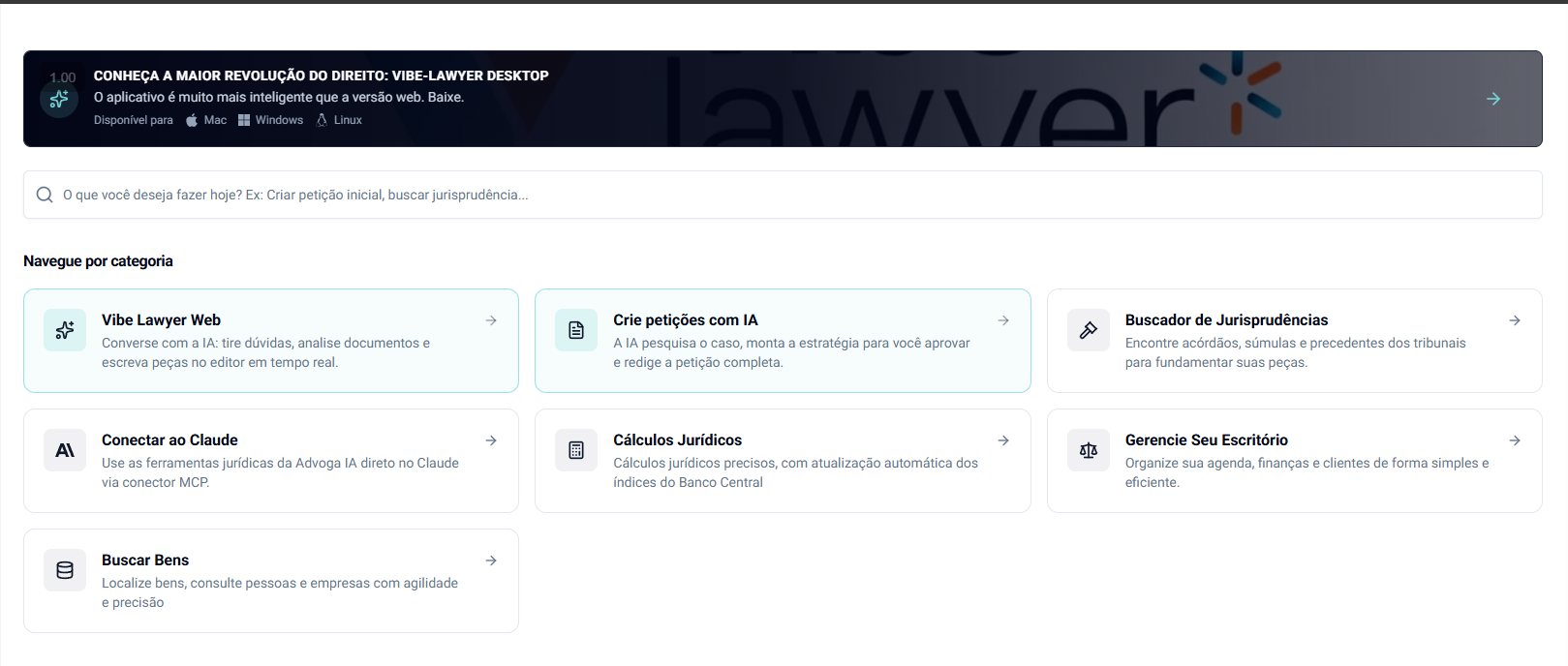The image size is (1568, 666).
Task: Click the 'Windows' label in the banner
Action: (279, 120)
